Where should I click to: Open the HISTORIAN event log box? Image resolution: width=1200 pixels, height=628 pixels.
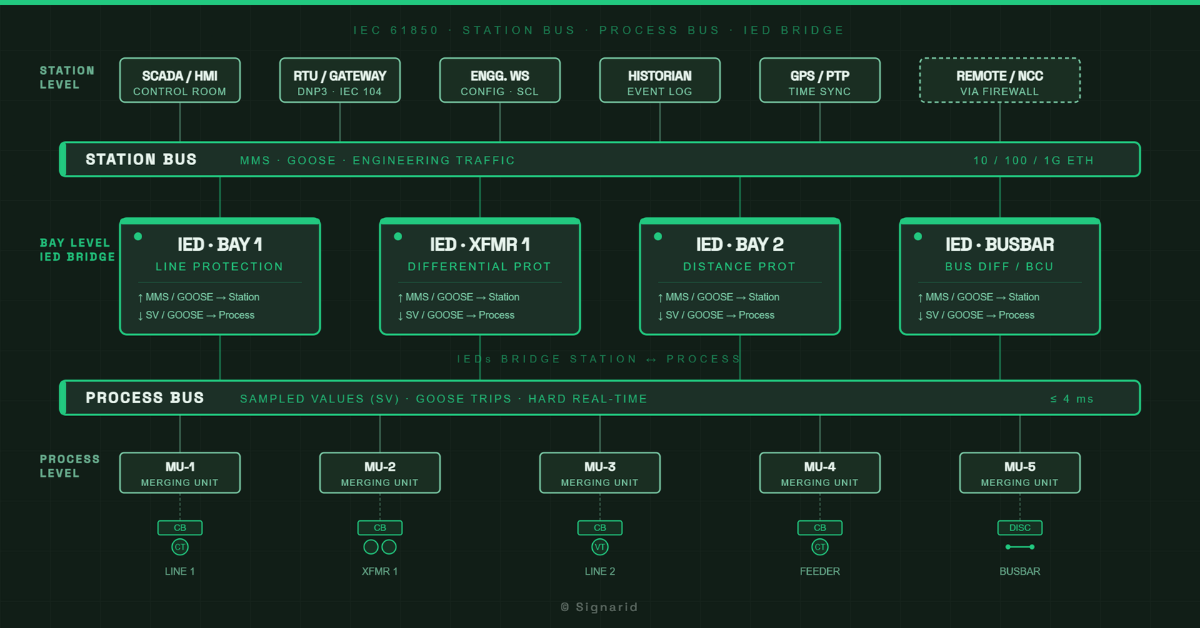[660, 80]
